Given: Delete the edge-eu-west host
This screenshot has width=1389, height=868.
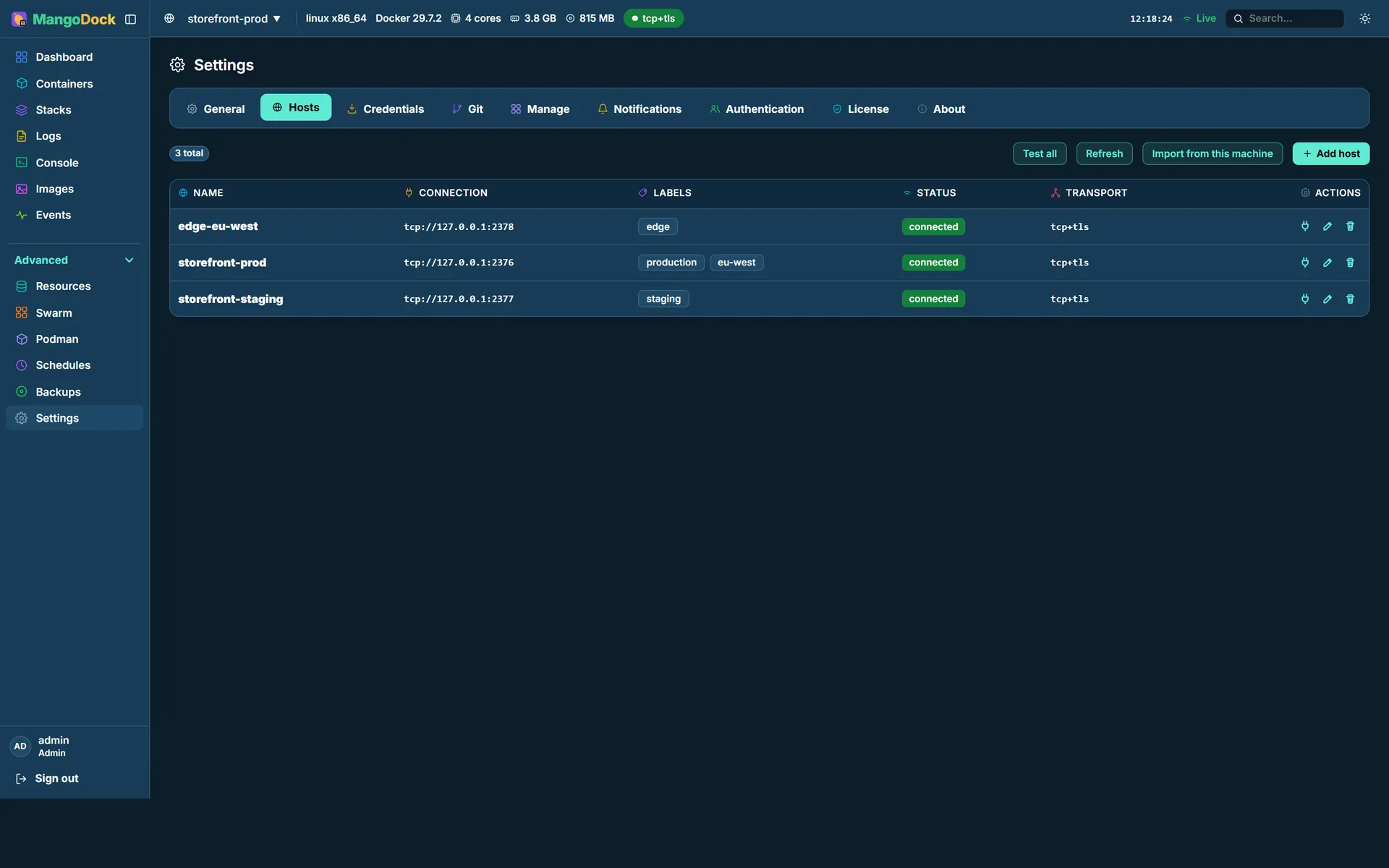Looking at the screenshot, I should 1350,226.
